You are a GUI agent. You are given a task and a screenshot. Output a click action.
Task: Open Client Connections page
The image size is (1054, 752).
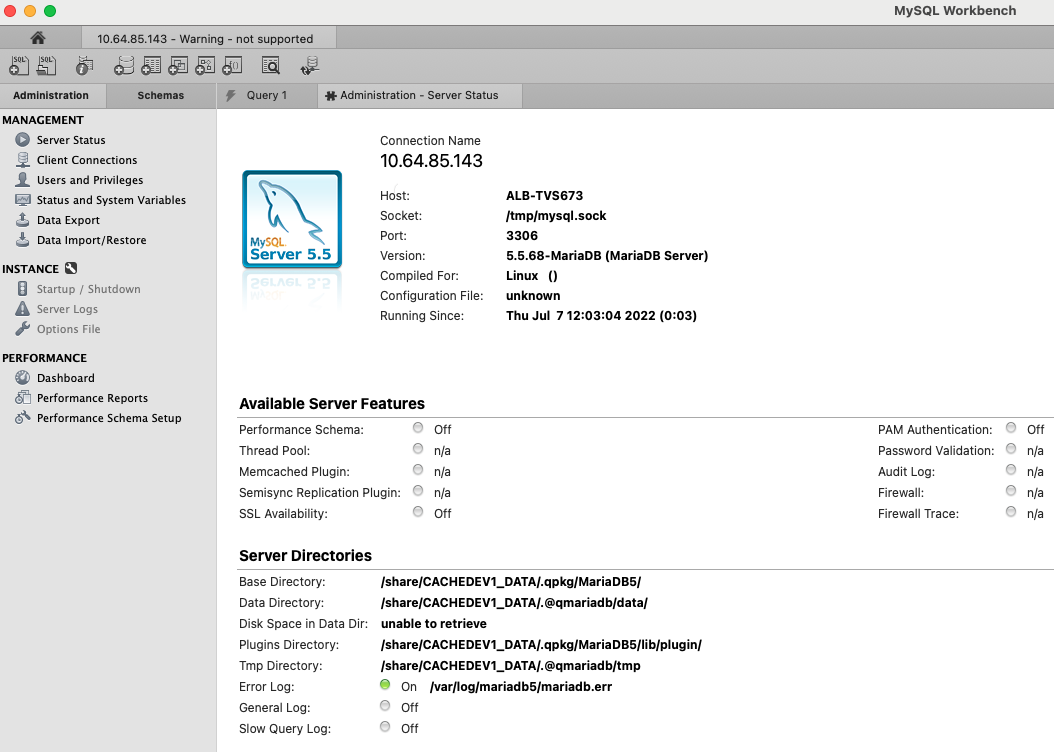click(87, 160)
